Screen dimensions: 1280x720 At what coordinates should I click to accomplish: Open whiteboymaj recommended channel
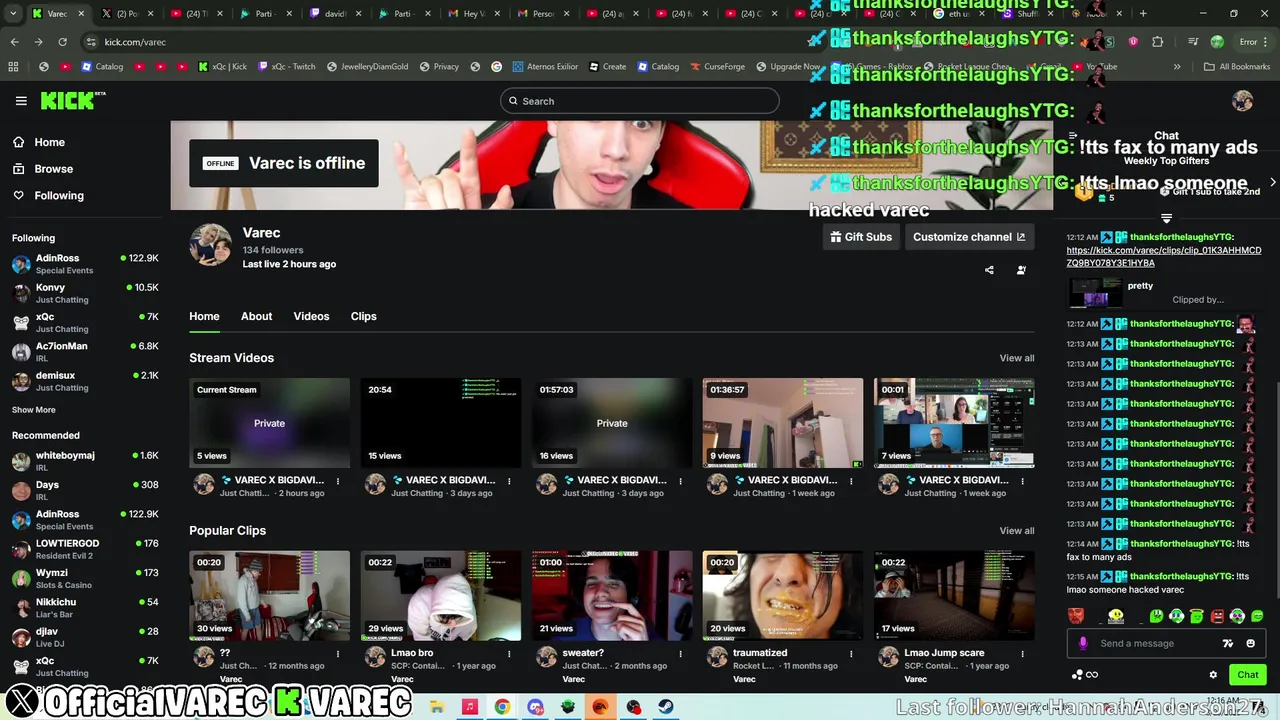(85, 460)
